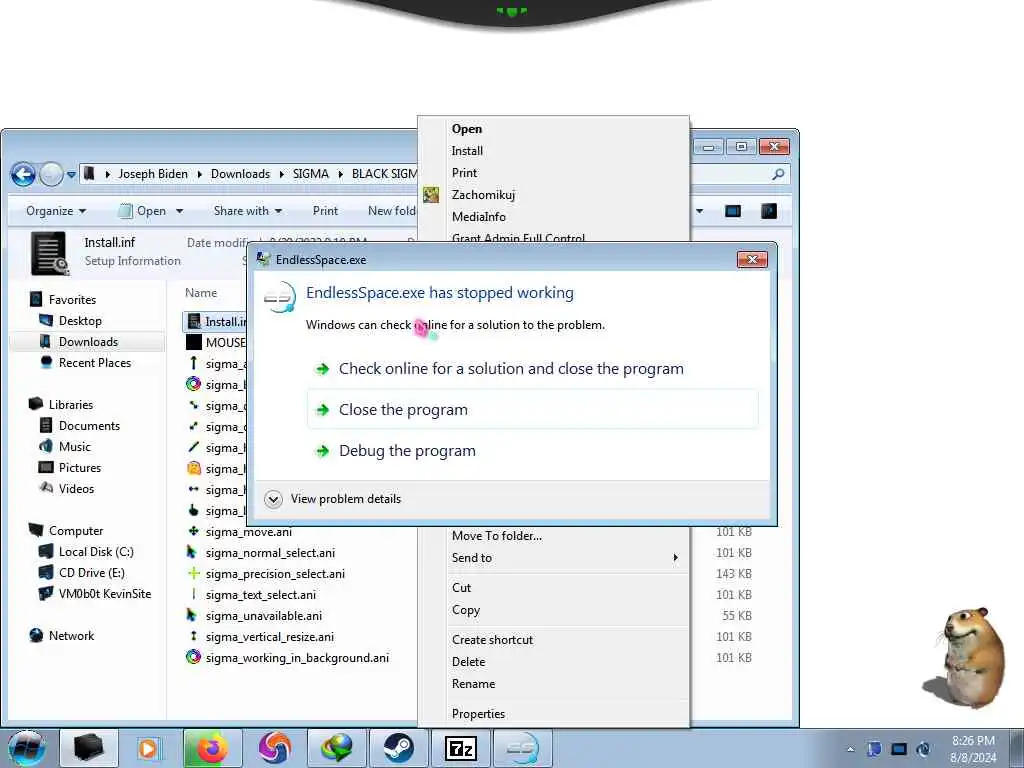Select sigma_working_in_background.ani file

click(297, 658)
